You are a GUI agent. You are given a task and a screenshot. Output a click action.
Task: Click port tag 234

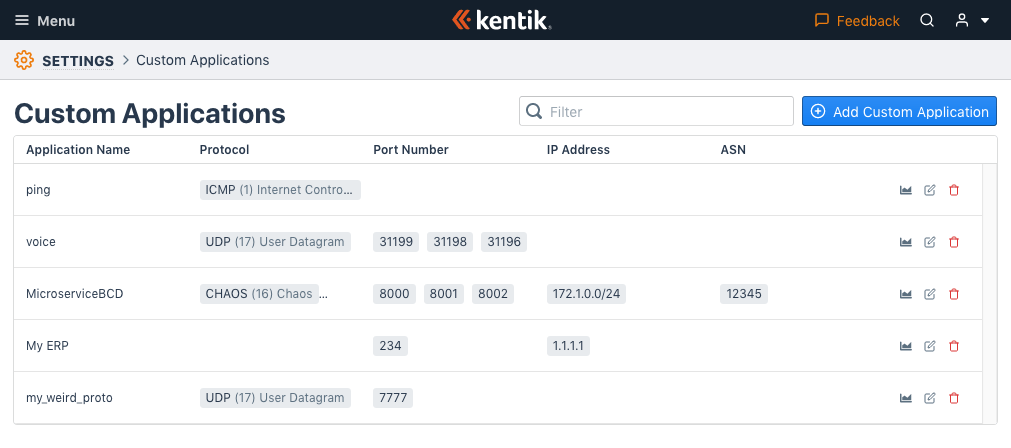click(391, 346)
